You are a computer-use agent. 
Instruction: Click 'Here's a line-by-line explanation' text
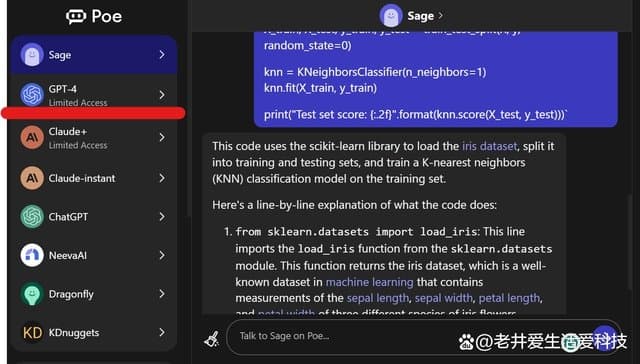[x=354, y=205]
